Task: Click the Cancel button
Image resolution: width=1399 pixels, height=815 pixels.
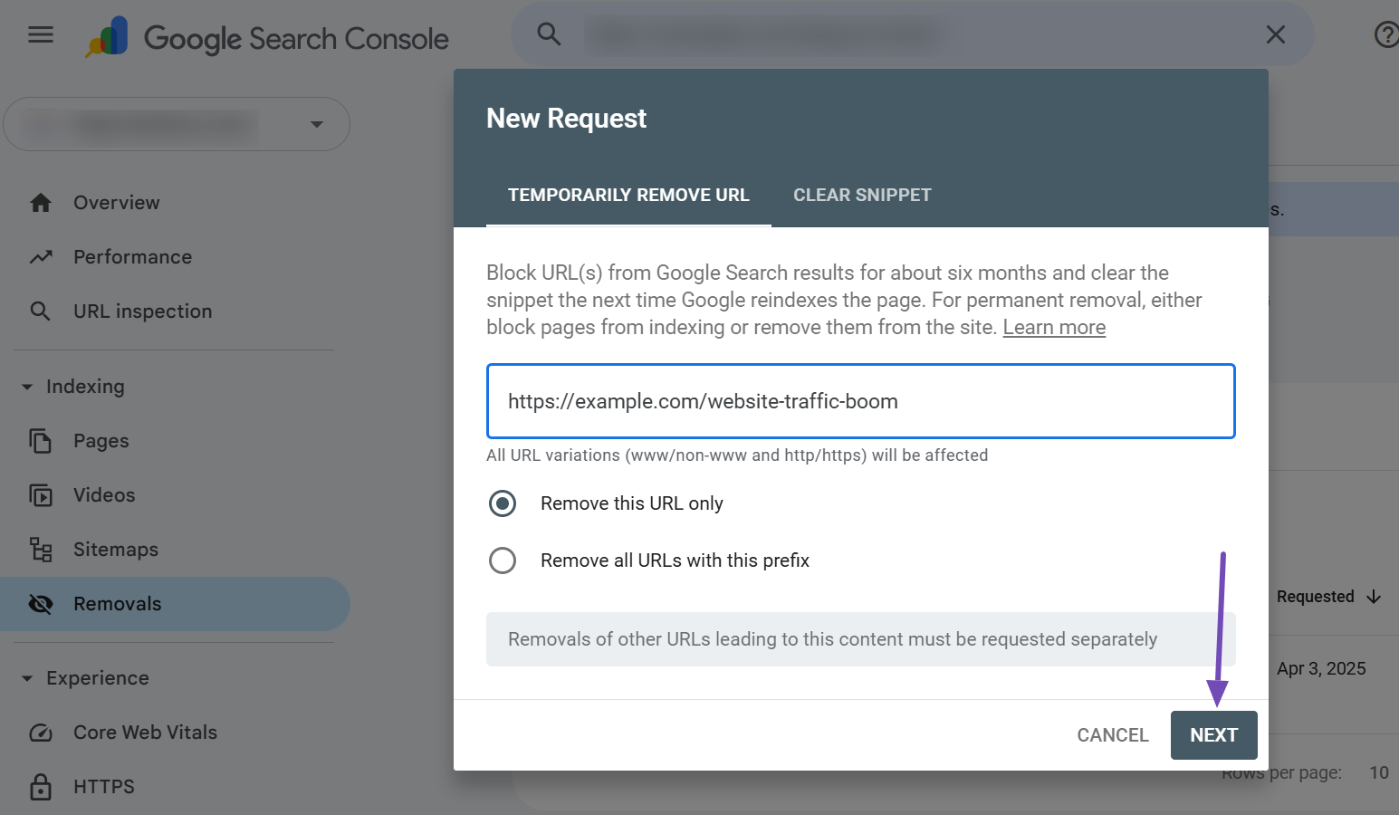Action: coord(1112,735)
